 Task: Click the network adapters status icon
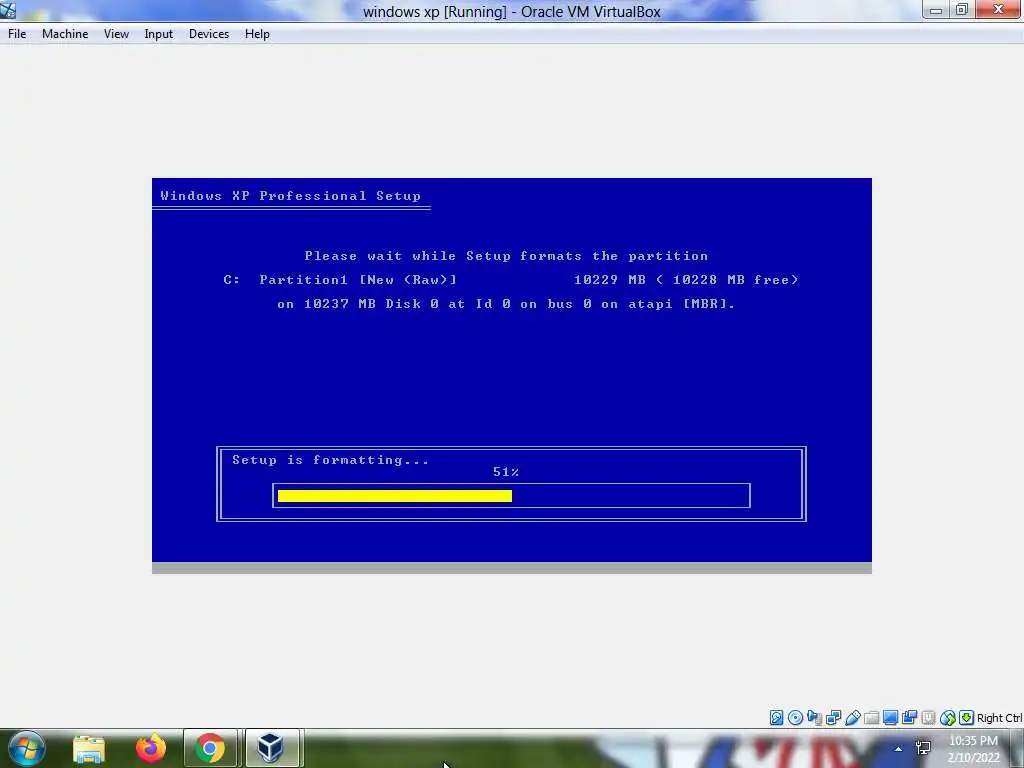(x=833, y=718)
